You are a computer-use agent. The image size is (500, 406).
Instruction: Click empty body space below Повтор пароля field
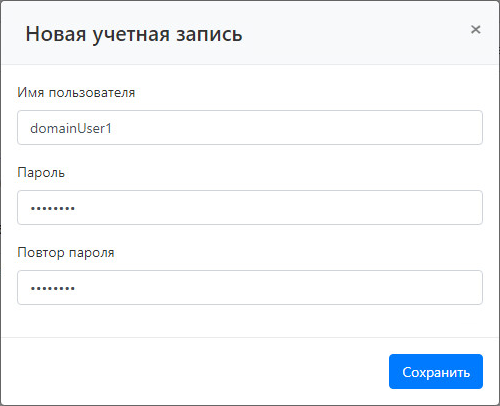tap(250, 321)
